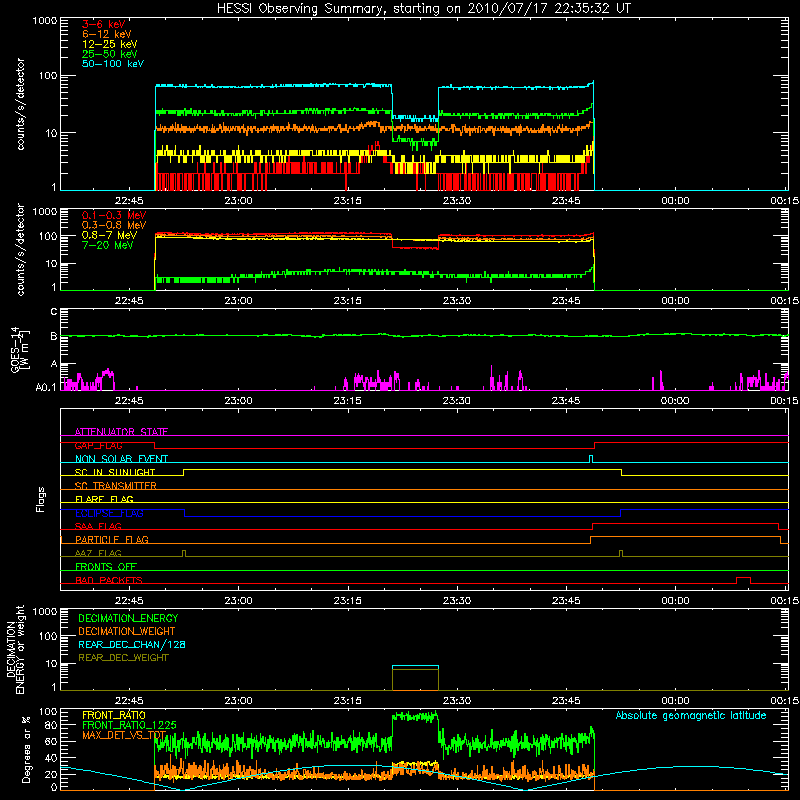Image resolution: width=800 pixels, height=800 pixels.
Task: Click the GOES-14 W m-2 axis label
Action: 19,349
